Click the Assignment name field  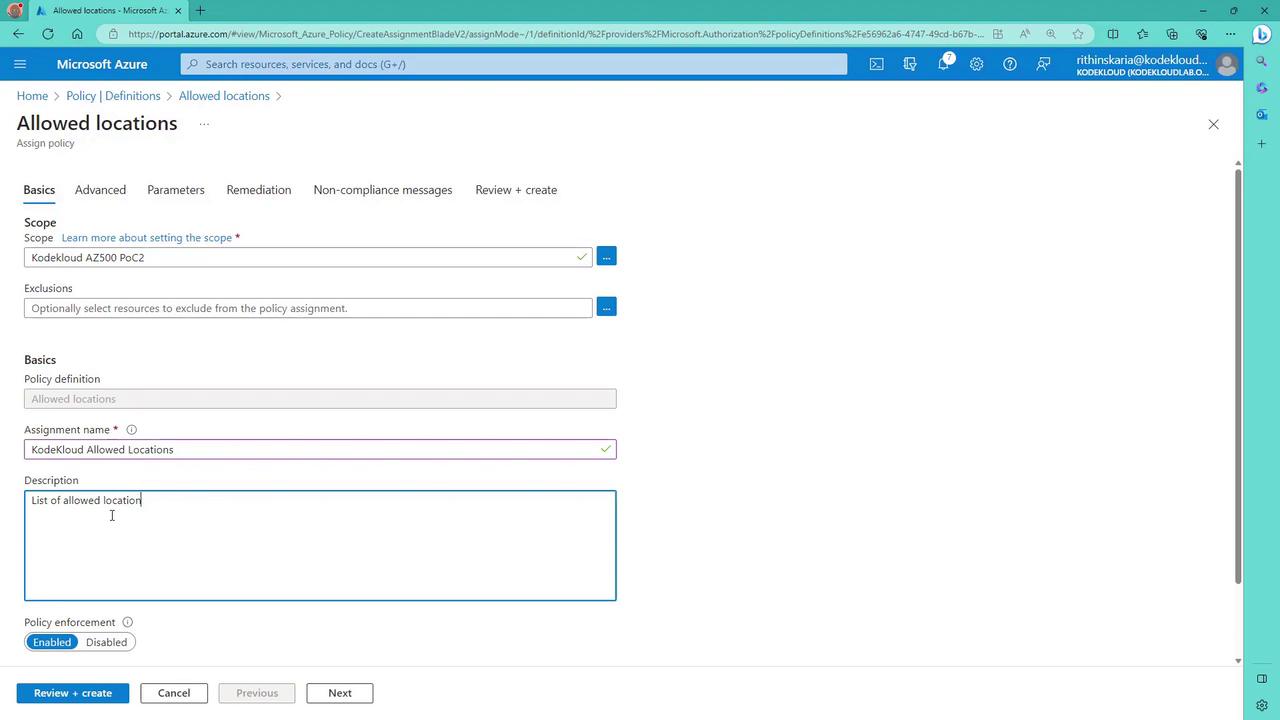click(x=320, y=449)
